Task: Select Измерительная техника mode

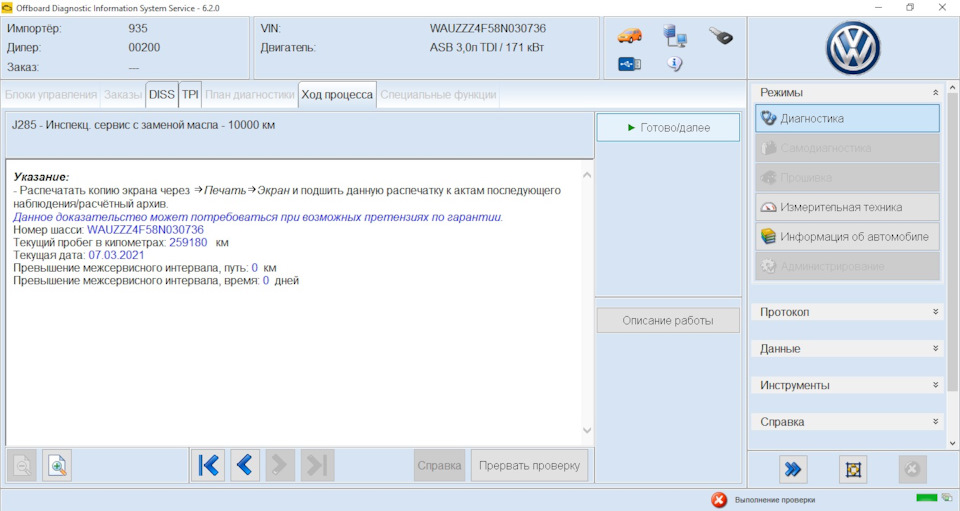Action: pos(847,207)
